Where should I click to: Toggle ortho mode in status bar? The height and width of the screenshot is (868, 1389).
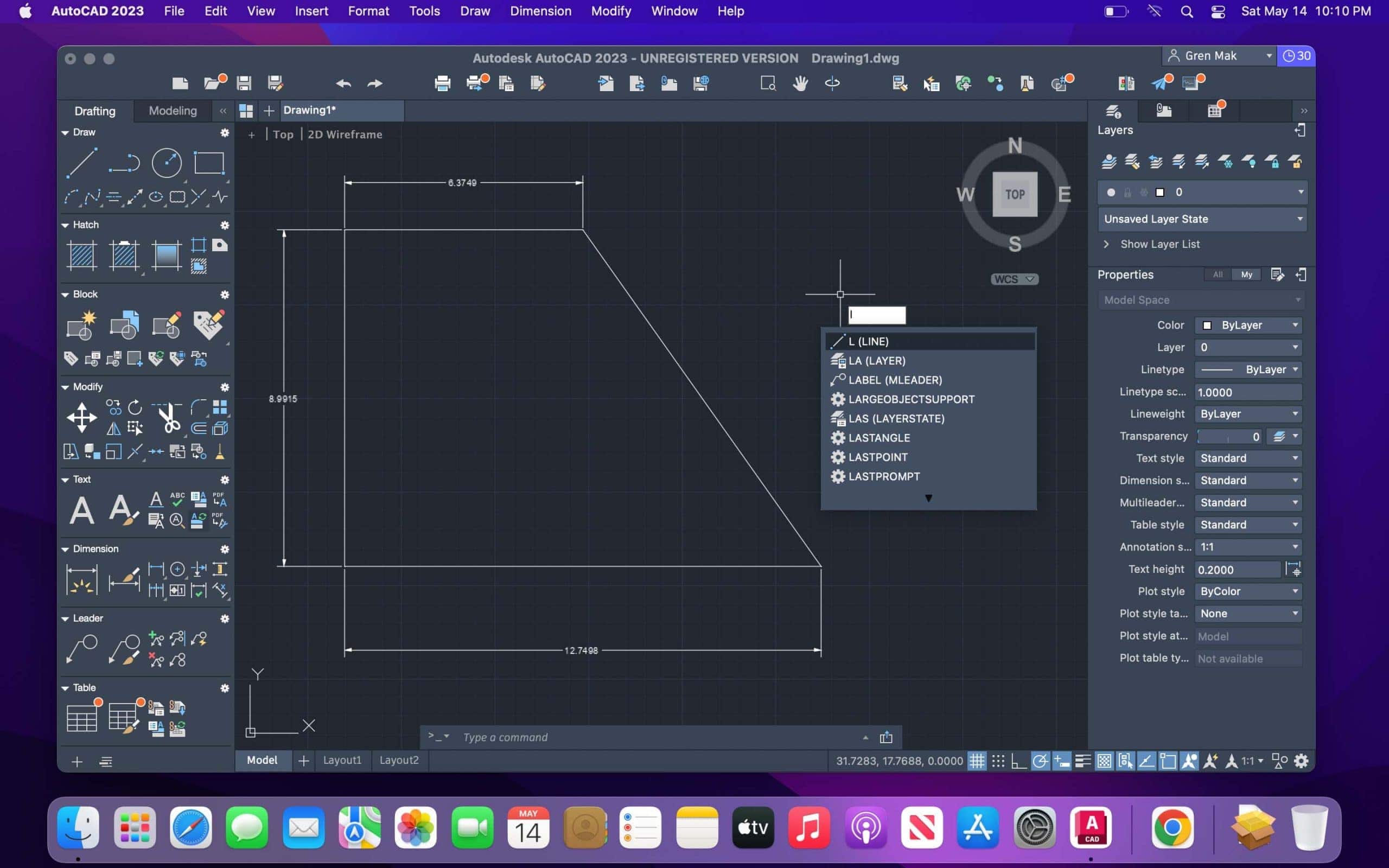(x=1019, y=761)
